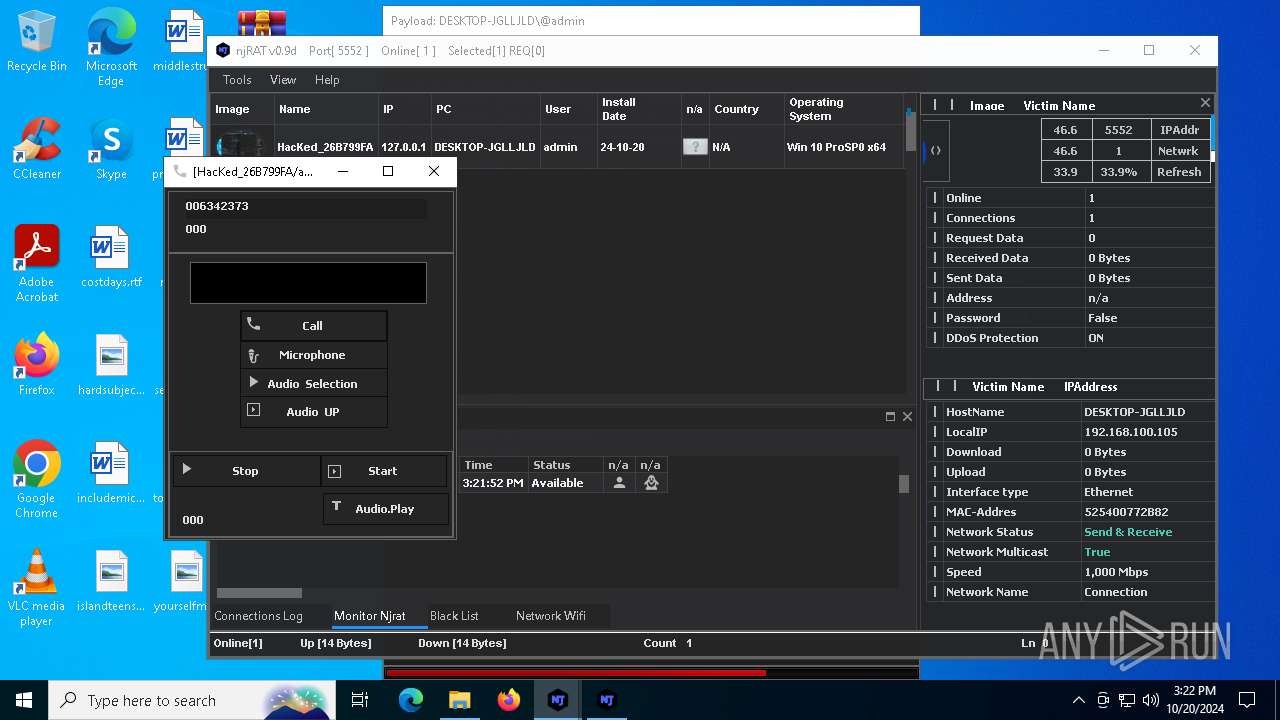This screenshot has width=1280, height=720.
Task: Open the Help menu in njRAT
Action: point(327,80)
